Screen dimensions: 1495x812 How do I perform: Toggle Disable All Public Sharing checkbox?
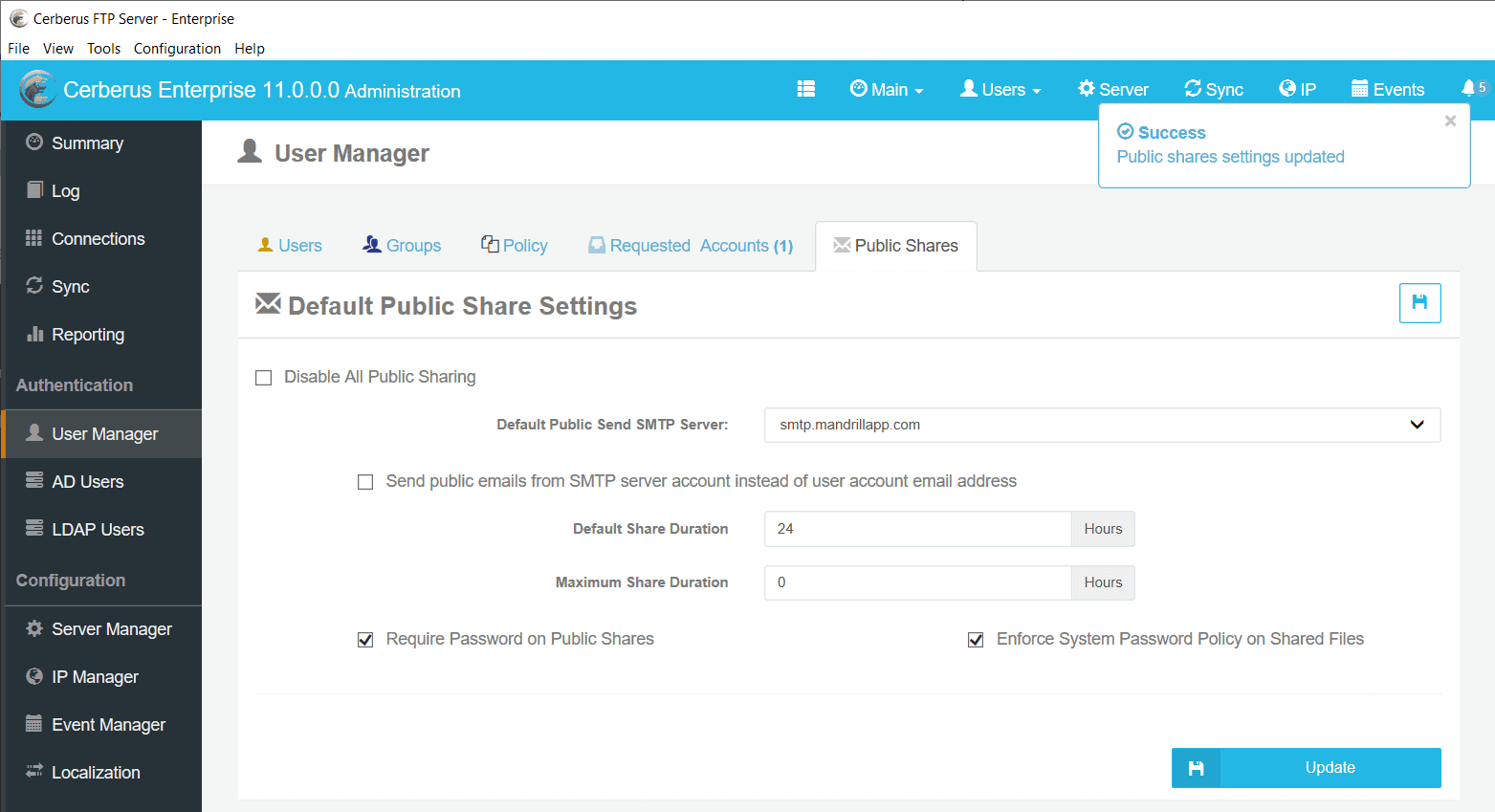coord(264,378)
